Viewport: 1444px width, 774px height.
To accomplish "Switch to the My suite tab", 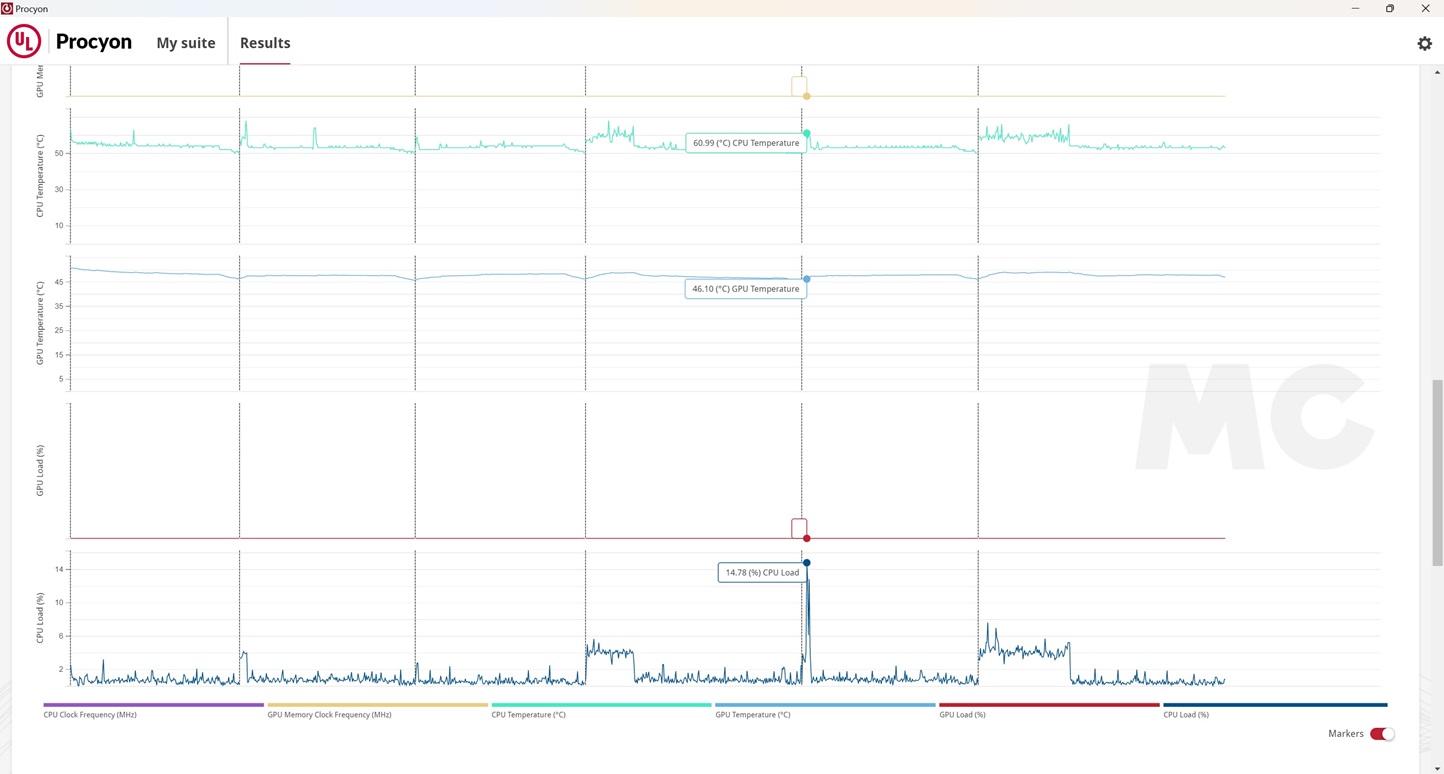I will point(185,43).
